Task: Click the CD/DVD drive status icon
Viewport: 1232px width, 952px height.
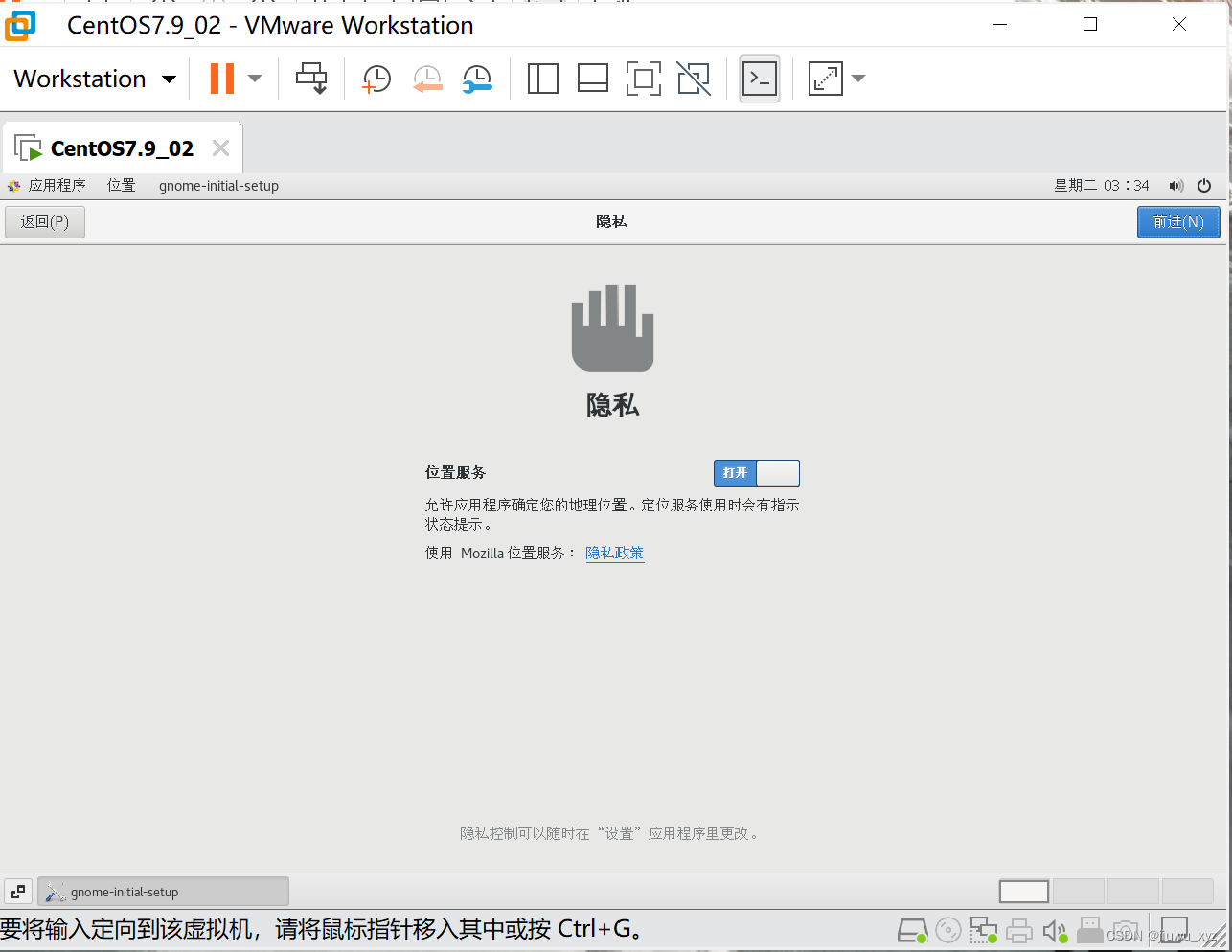Action: pos(948,931)
